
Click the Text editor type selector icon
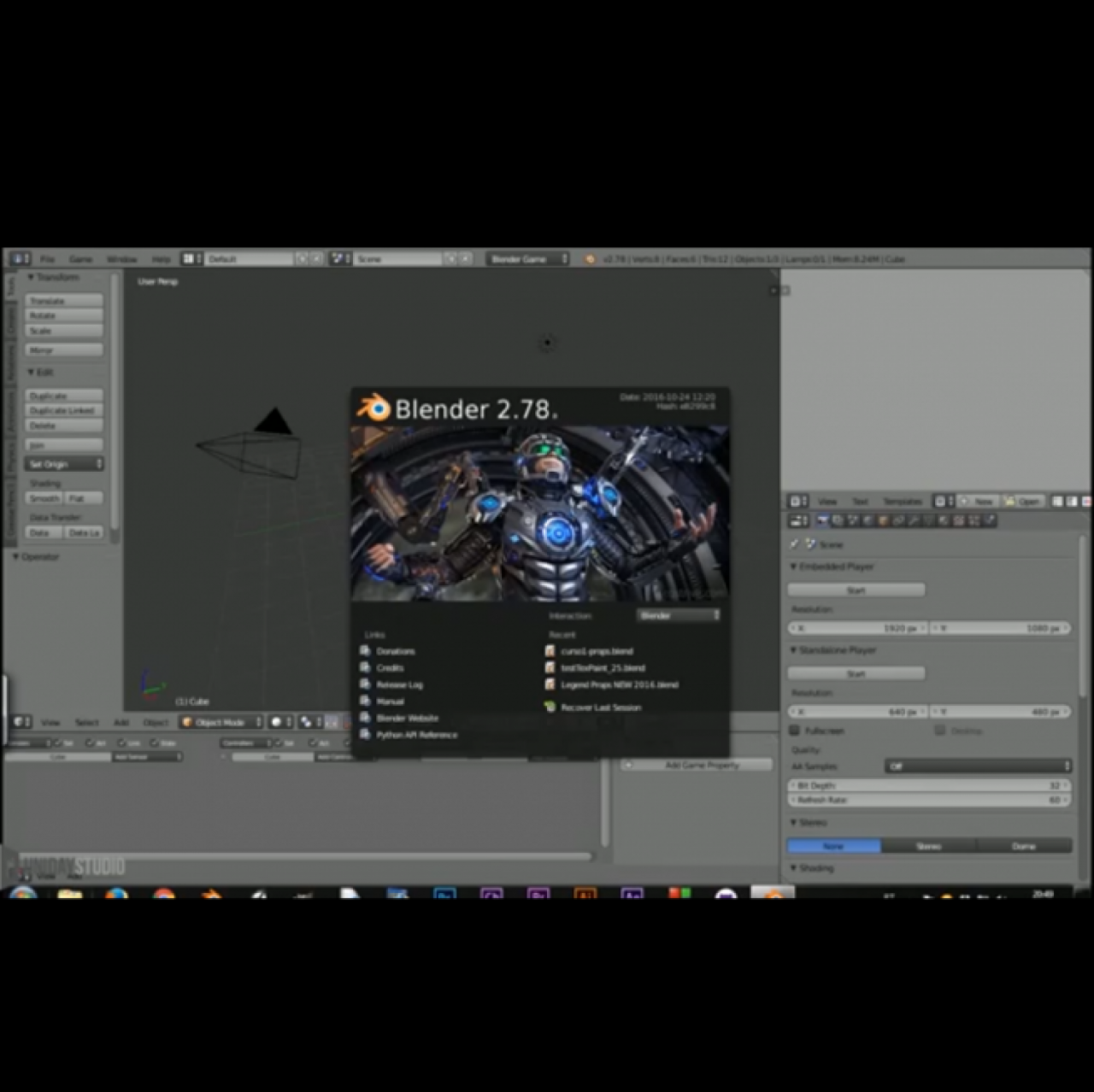(x=798, y=501)
